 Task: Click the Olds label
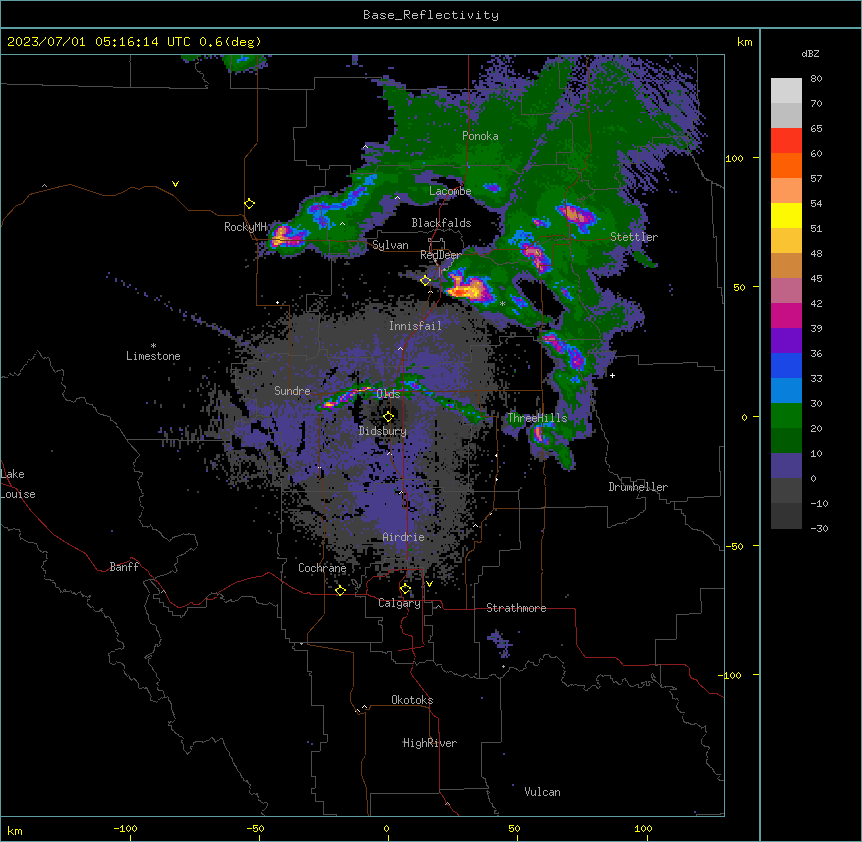388,394
